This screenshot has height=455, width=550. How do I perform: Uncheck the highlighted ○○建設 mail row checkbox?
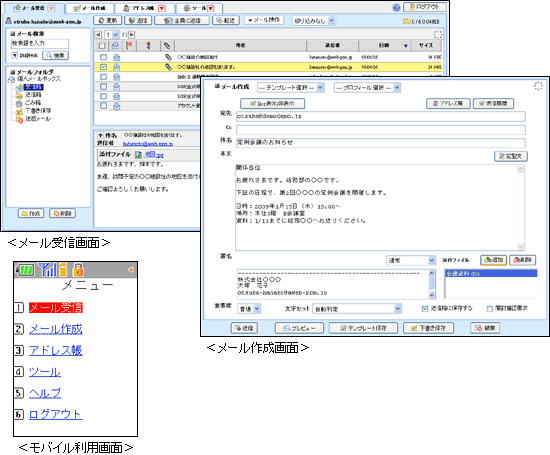point(103,67)
